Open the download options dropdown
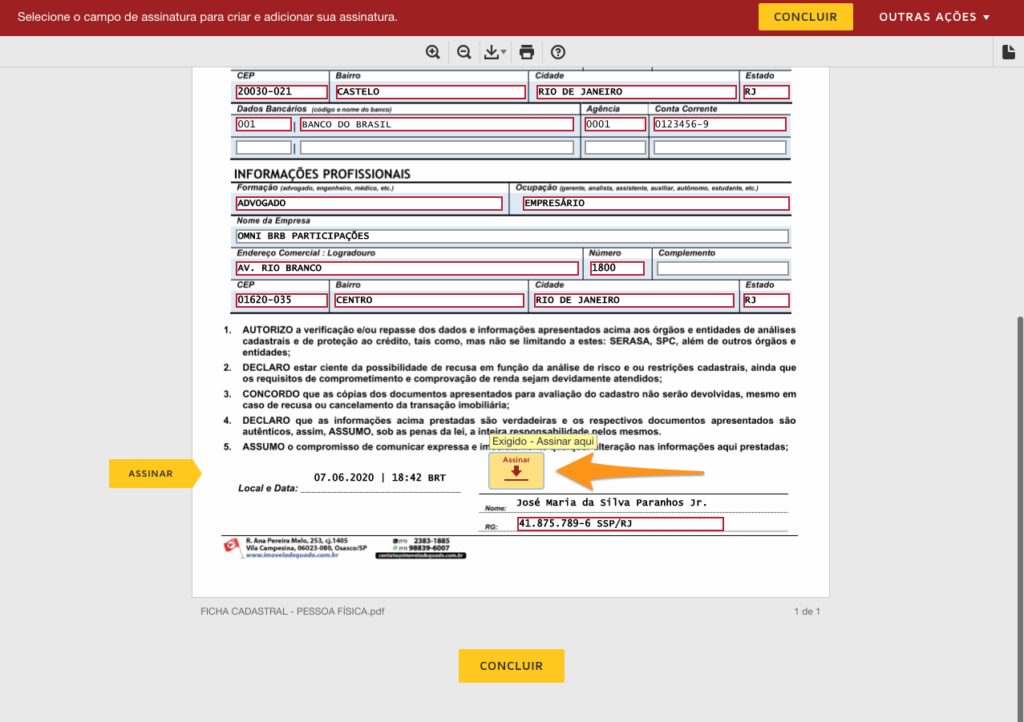 click(494, 52)
